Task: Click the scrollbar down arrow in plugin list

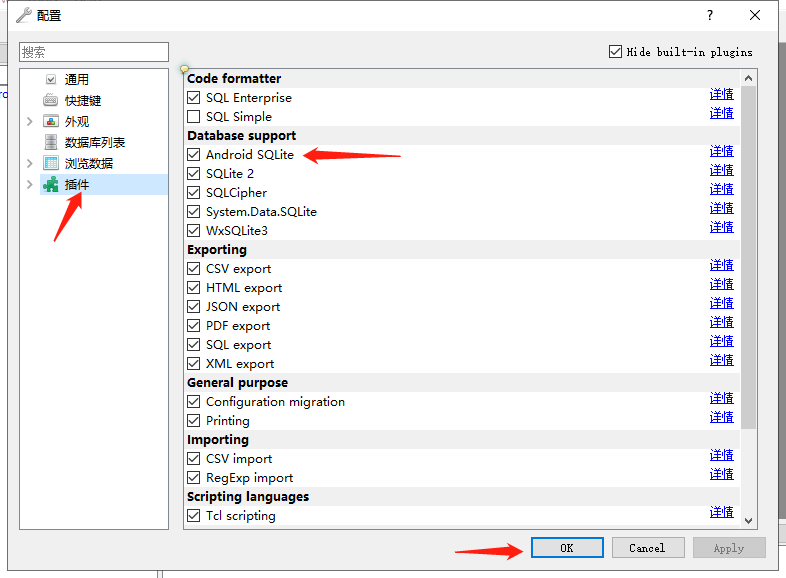Action: point(748,520)
